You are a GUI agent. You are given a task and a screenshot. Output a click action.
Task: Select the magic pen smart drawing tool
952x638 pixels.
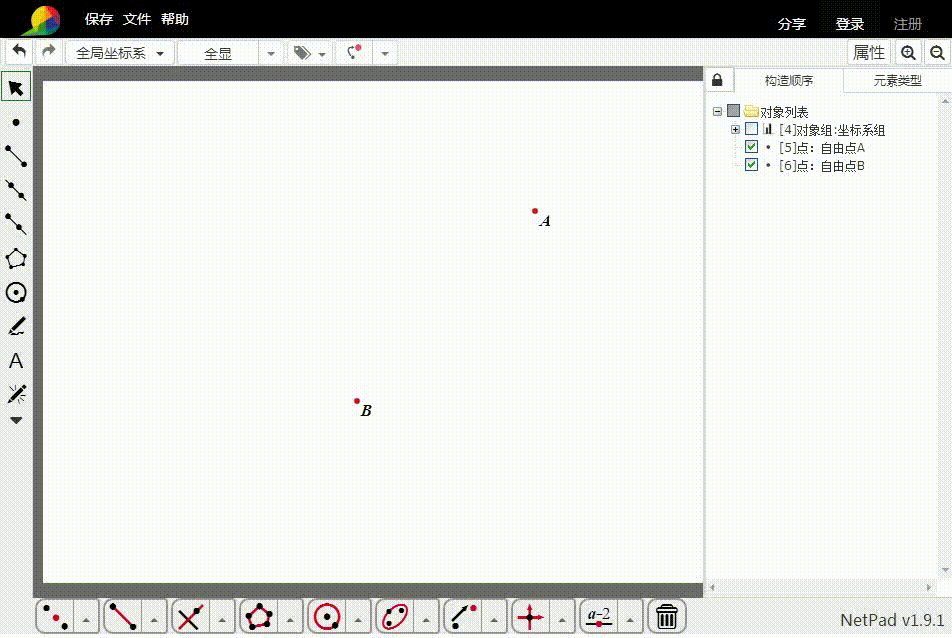[16, 394]
